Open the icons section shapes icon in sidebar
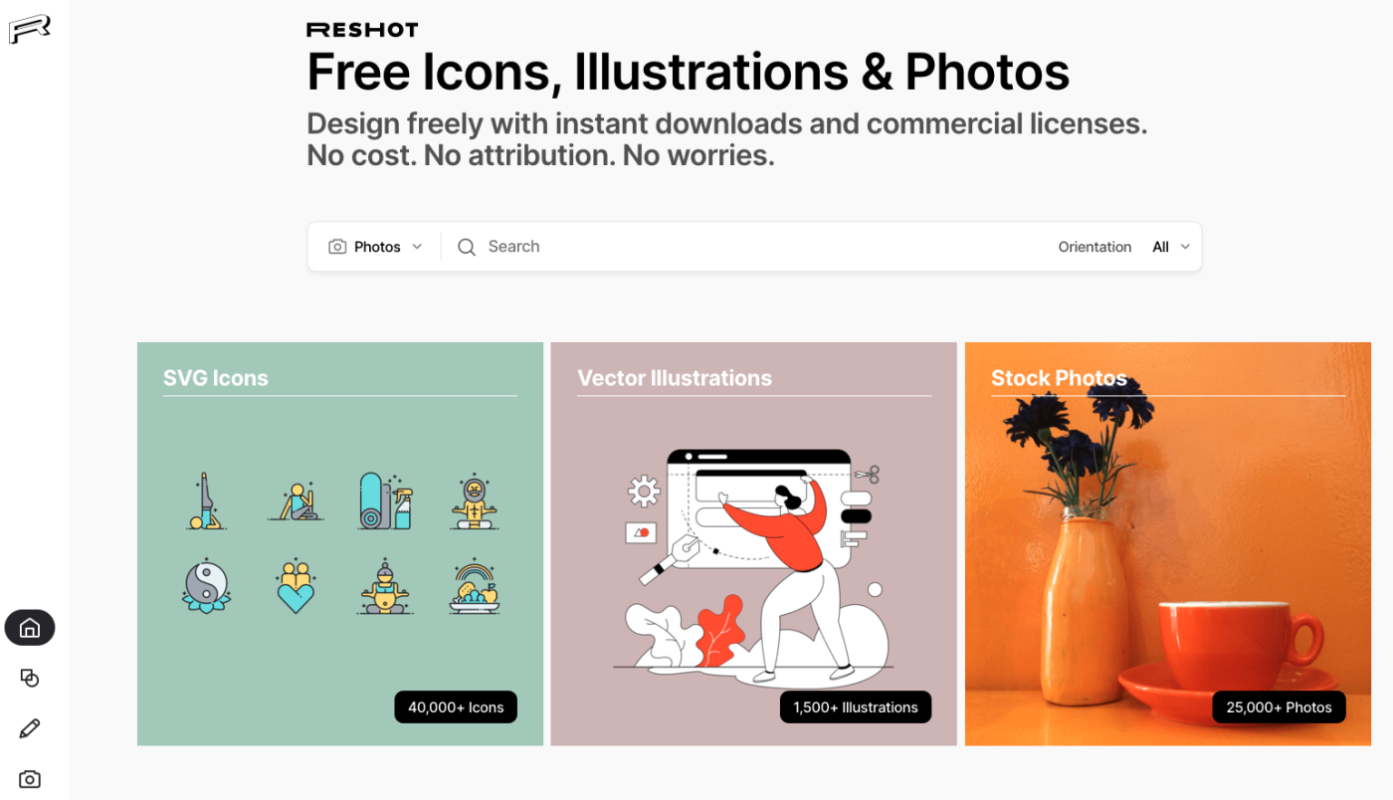This screenshot has height=800, width=1393. point(30,678)
